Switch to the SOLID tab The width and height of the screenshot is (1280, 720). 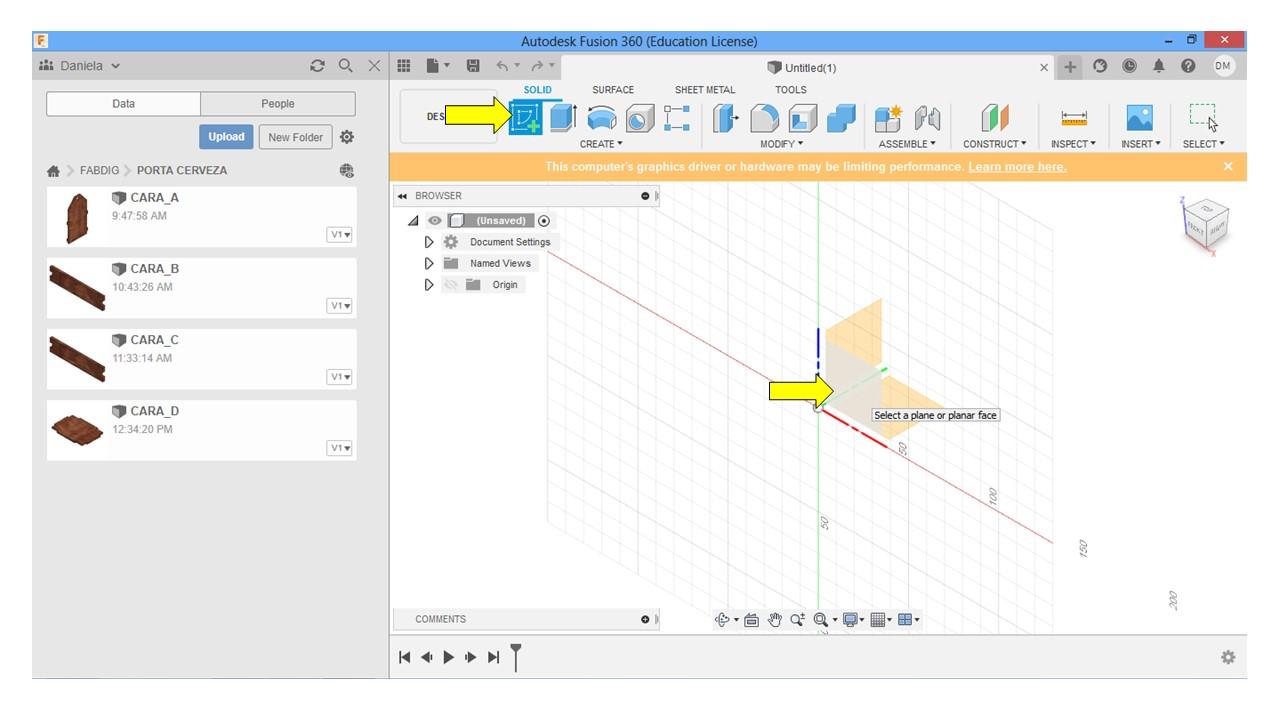click(x=537, y=90)
